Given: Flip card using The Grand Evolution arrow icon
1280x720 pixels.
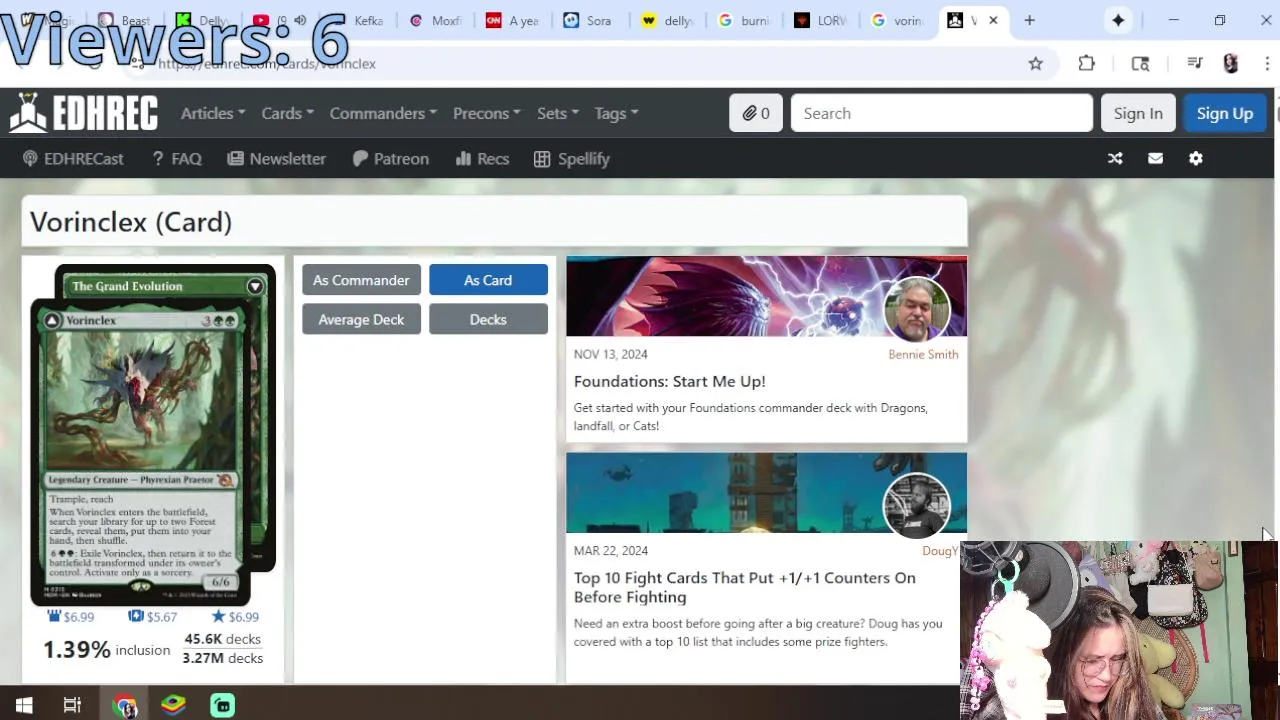Looking at the screenshot, I should (255, 286).
